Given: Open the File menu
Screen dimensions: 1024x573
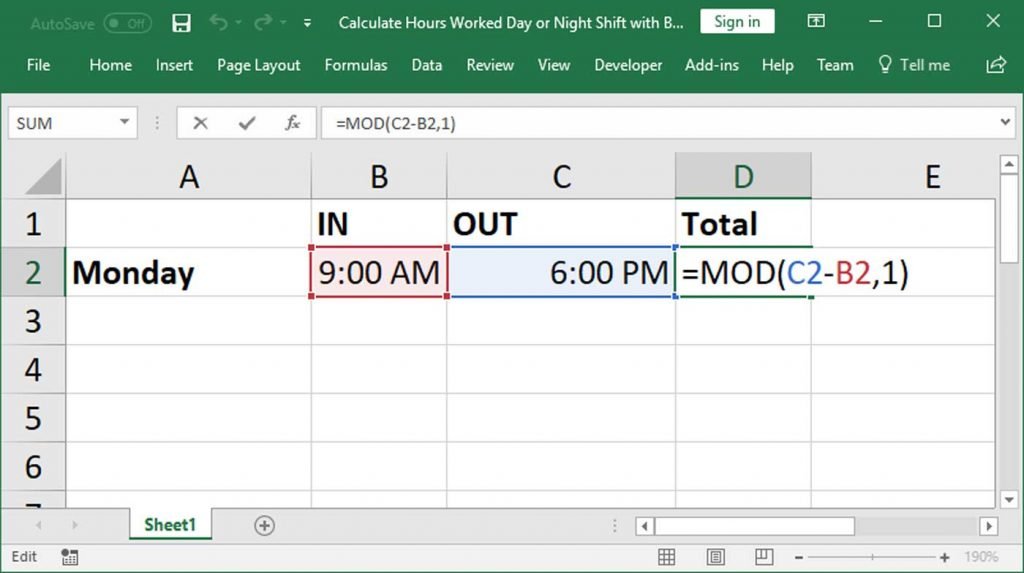Looking at the screenshot, I should click(x=38, y=65).
